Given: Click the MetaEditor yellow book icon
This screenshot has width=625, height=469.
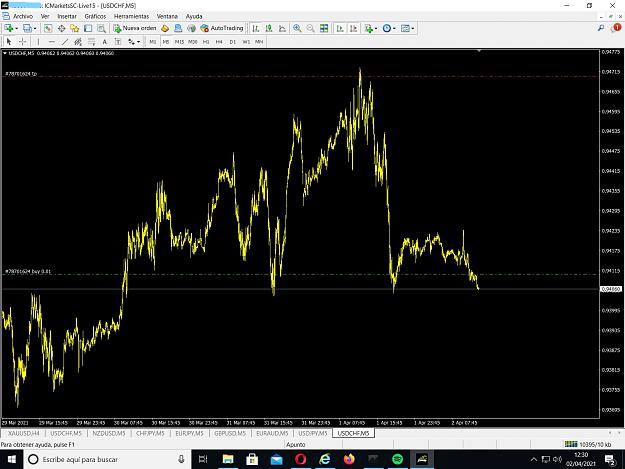Looking at the screenshot, I should tap(165, 28).
